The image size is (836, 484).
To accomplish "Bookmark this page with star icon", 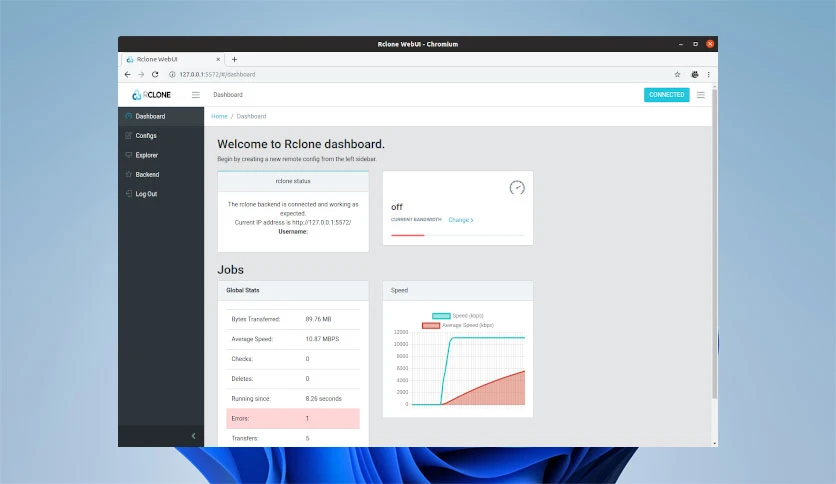I will tap(677, 75).
